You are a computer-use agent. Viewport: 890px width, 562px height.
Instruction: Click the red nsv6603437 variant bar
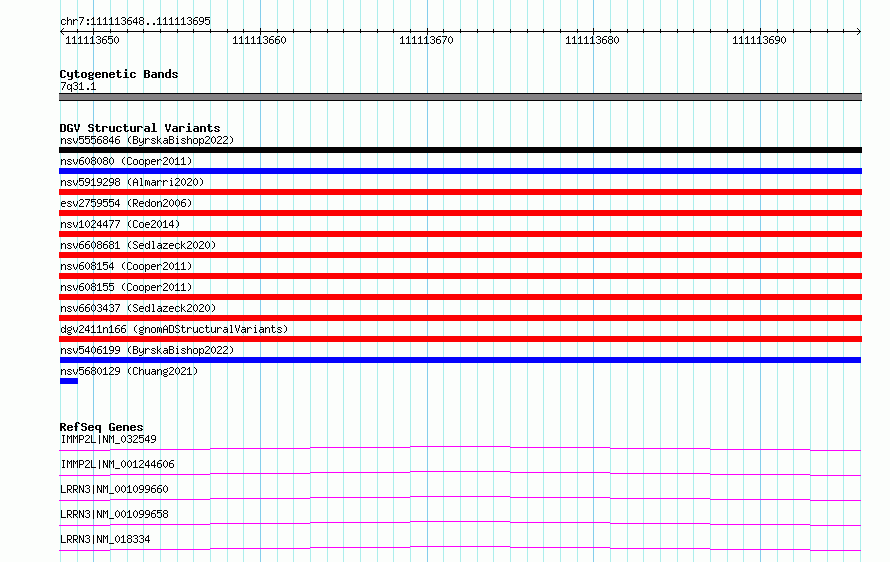point(460,318)
